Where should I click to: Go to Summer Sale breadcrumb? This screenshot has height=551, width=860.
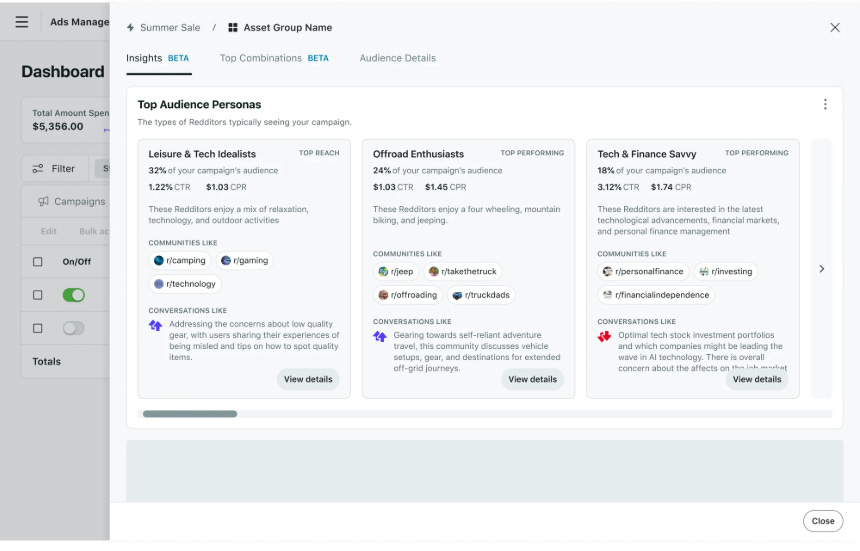[170, 27]
